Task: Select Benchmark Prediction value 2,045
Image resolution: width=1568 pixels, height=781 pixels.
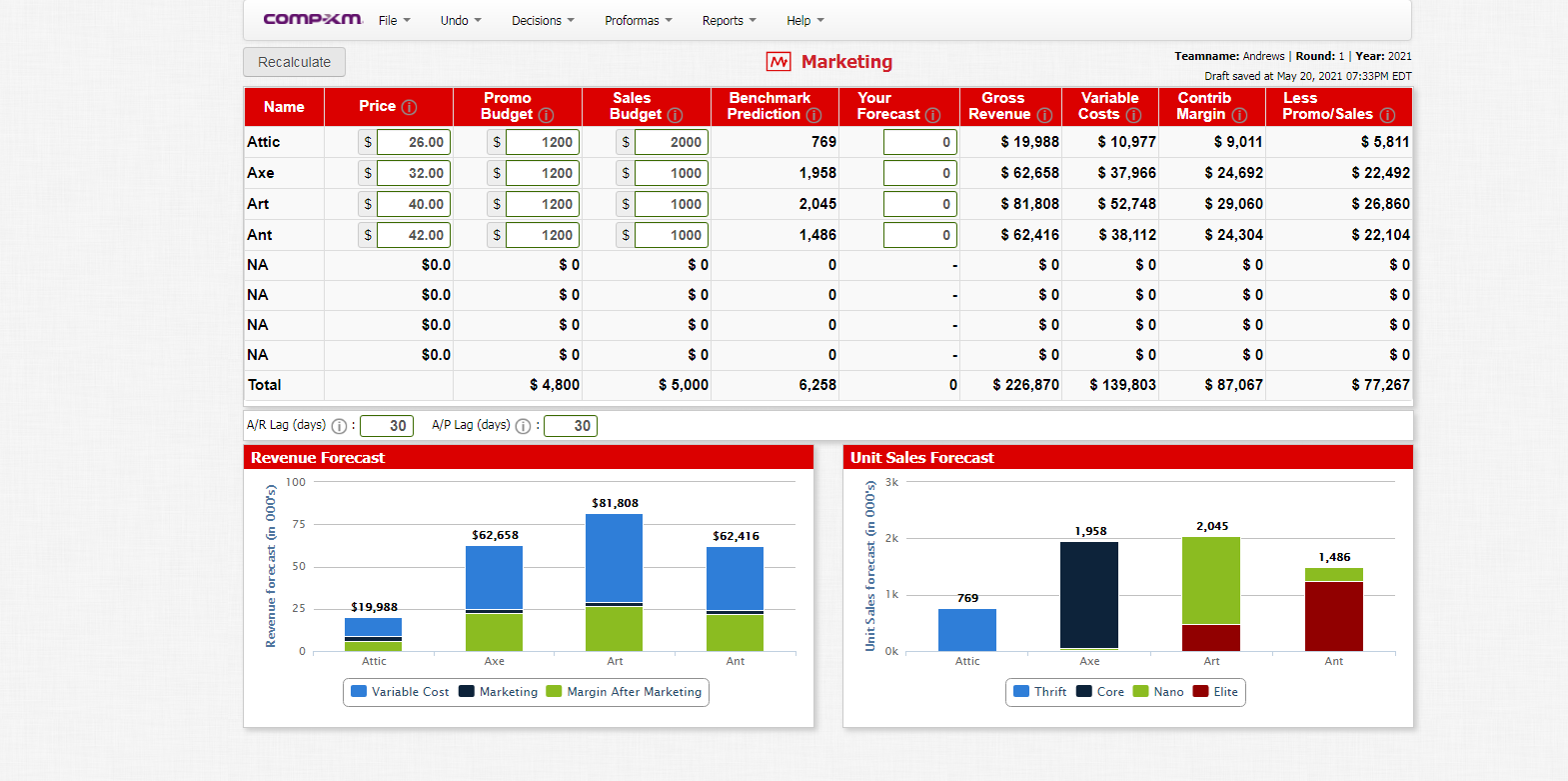Action: (x=817, y=204)
